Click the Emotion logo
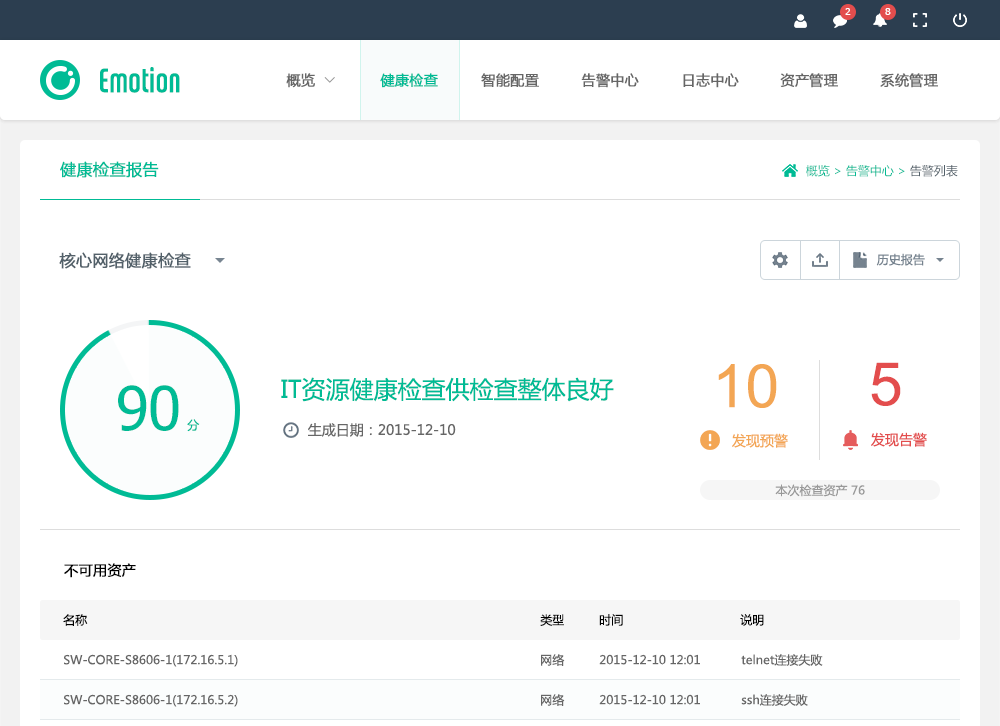The image size is (1000, 726). [x=110, y=80]
